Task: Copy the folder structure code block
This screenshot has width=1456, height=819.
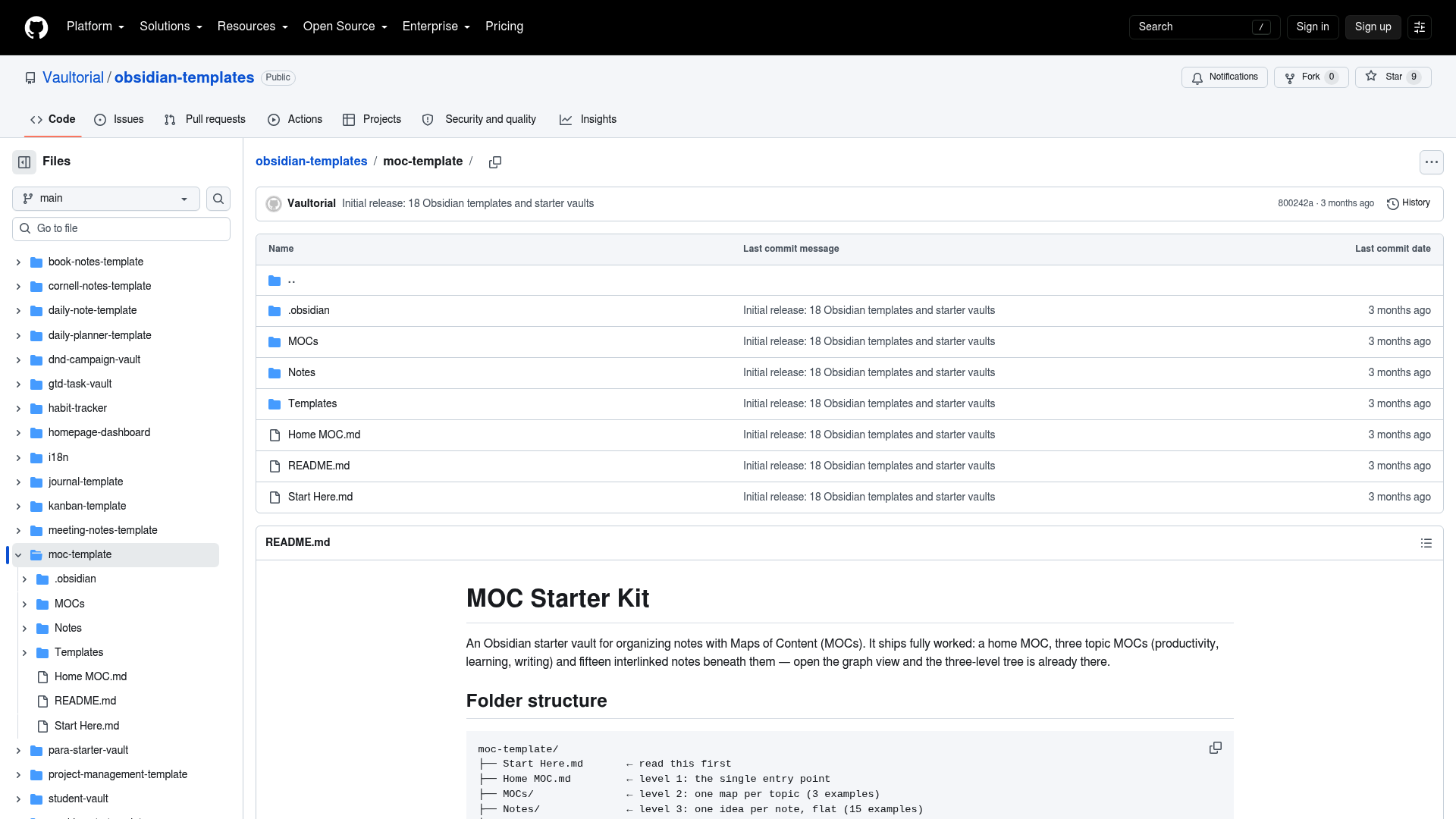Action: click(1216, 748)
